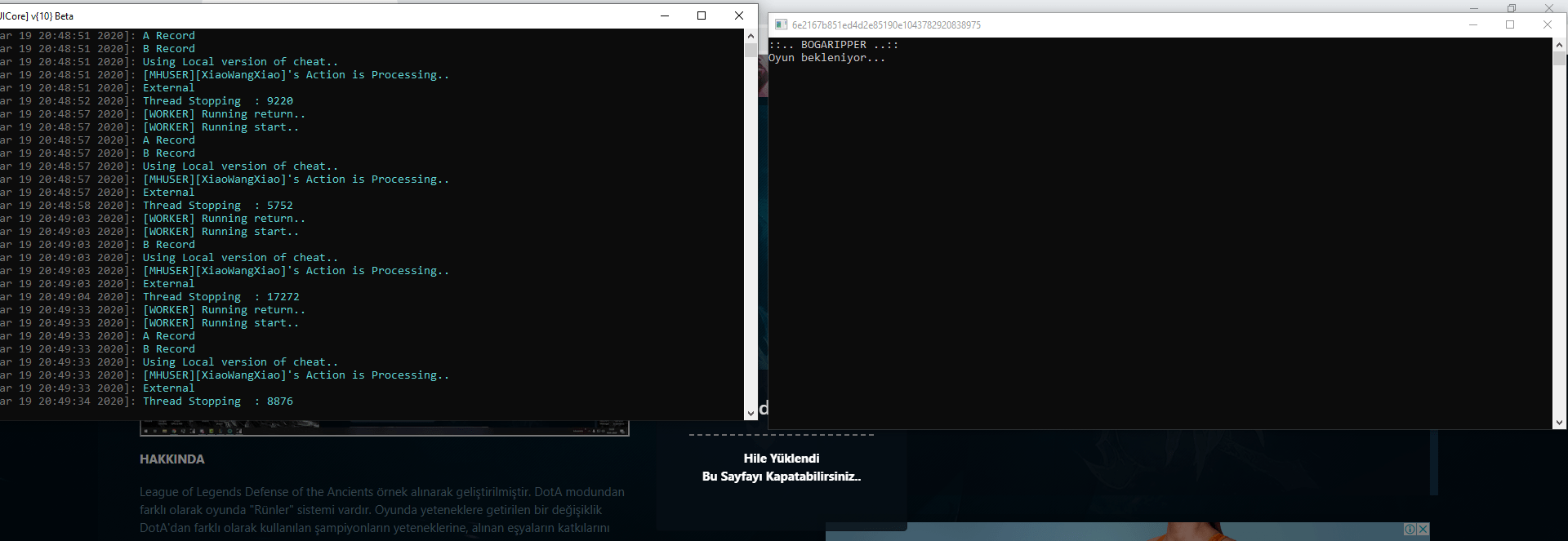Click the League of Legends description paragraph
The width and height of the screenshot is (1568, 541).
tap(382, 510)
